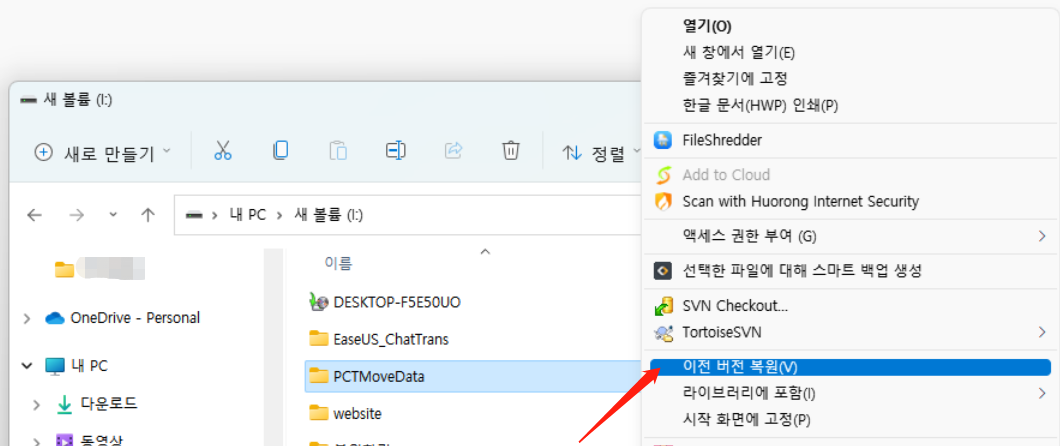Click the SVN Checkout icon
Viewport: 1060px width, 446px height.
[x=662, y=306]
